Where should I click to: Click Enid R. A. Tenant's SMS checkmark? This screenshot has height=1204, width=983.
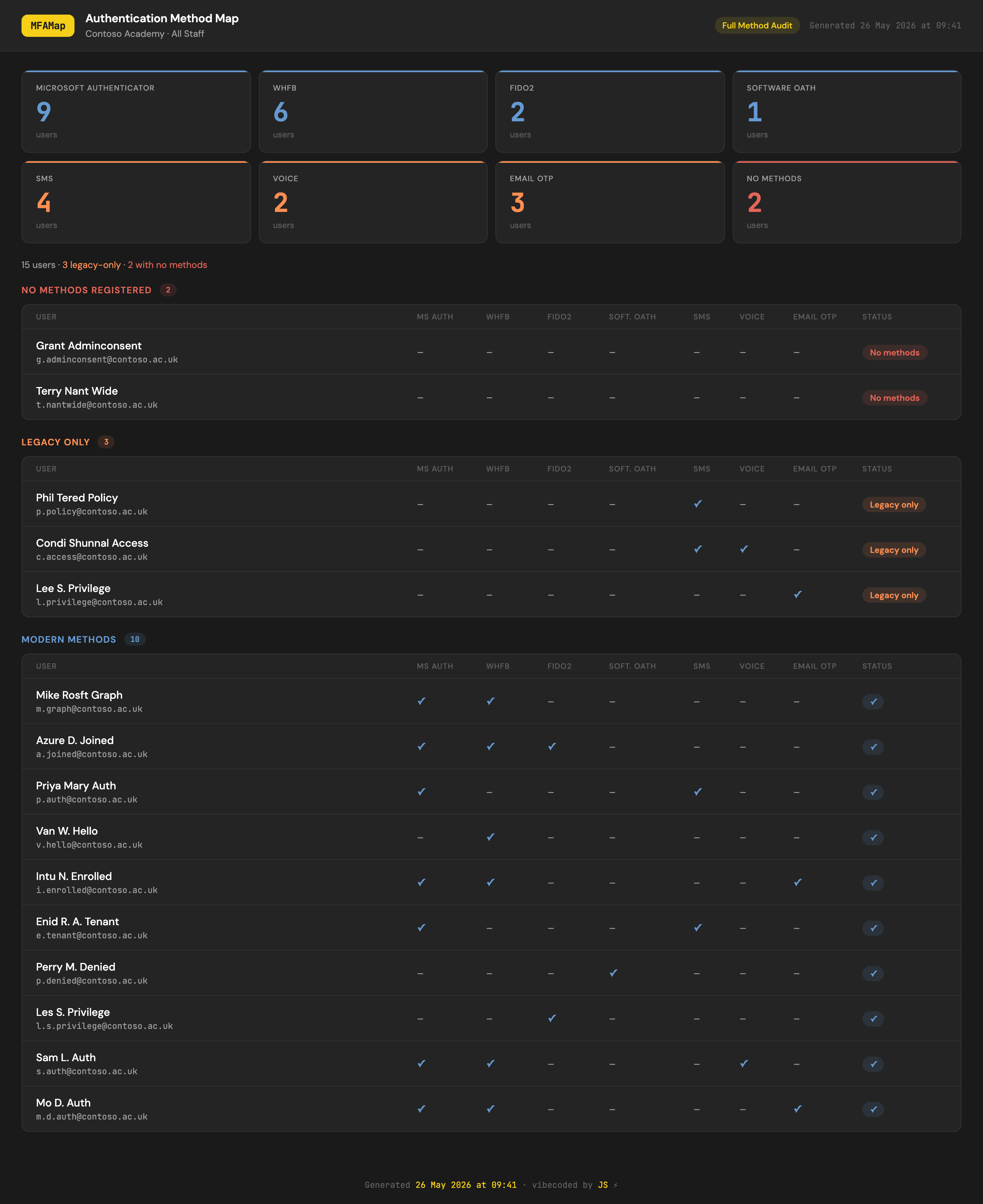(x=698, y=928)
